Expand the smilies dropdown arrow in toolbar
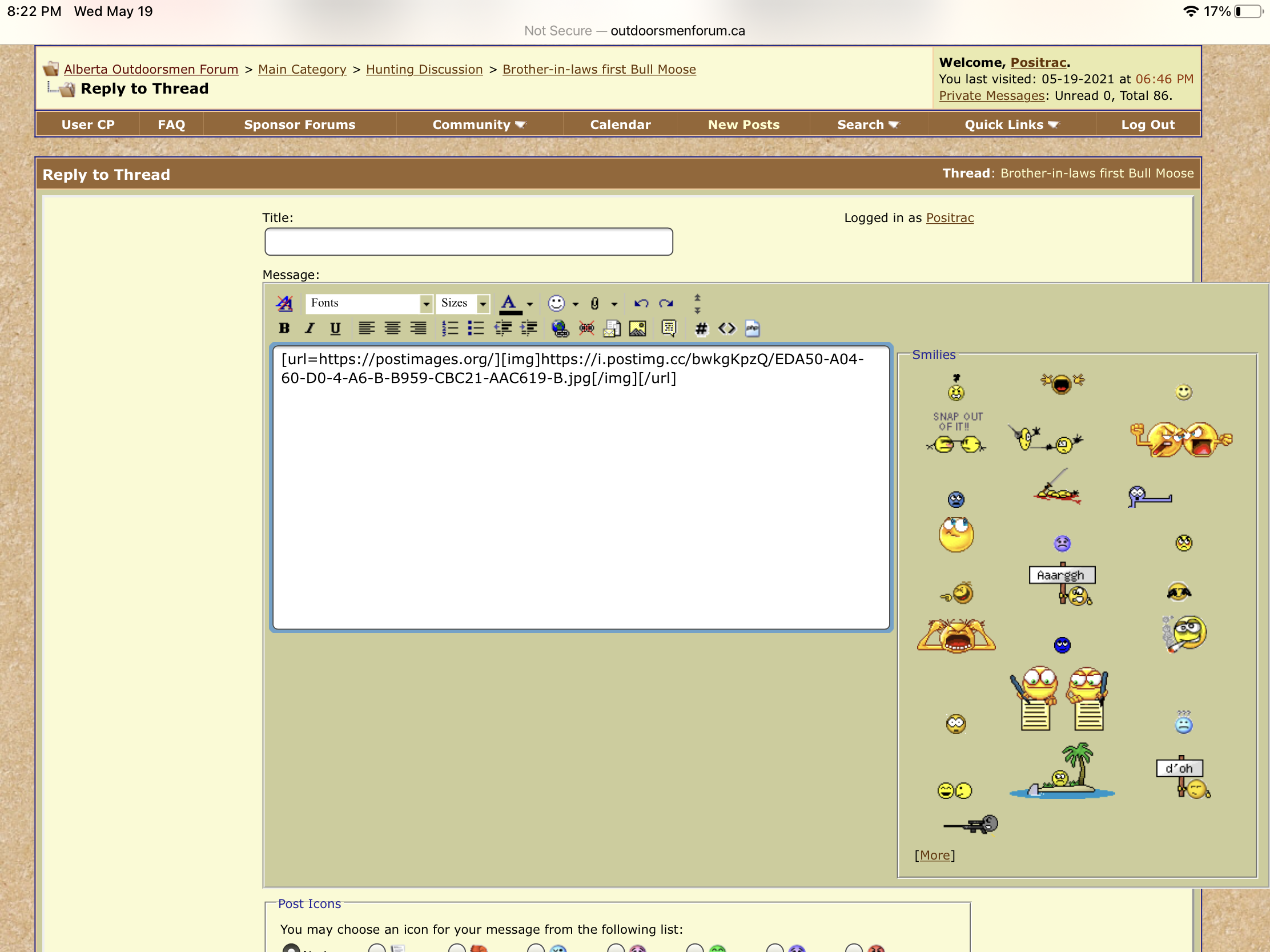 575,304
